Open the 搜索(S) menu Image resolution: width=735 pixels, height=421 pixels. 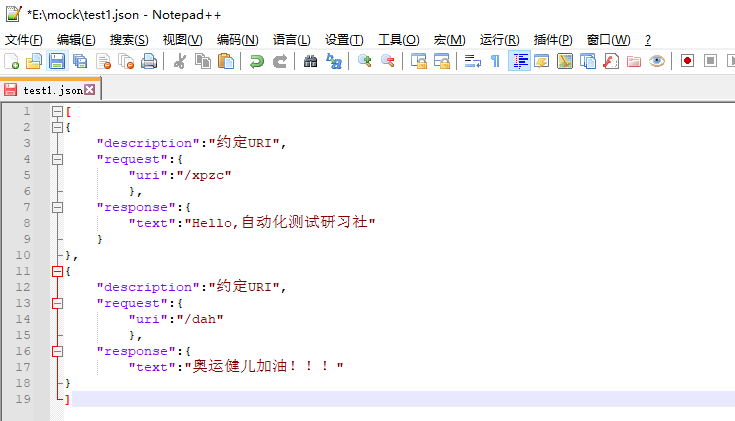click(x=129, y=40)
